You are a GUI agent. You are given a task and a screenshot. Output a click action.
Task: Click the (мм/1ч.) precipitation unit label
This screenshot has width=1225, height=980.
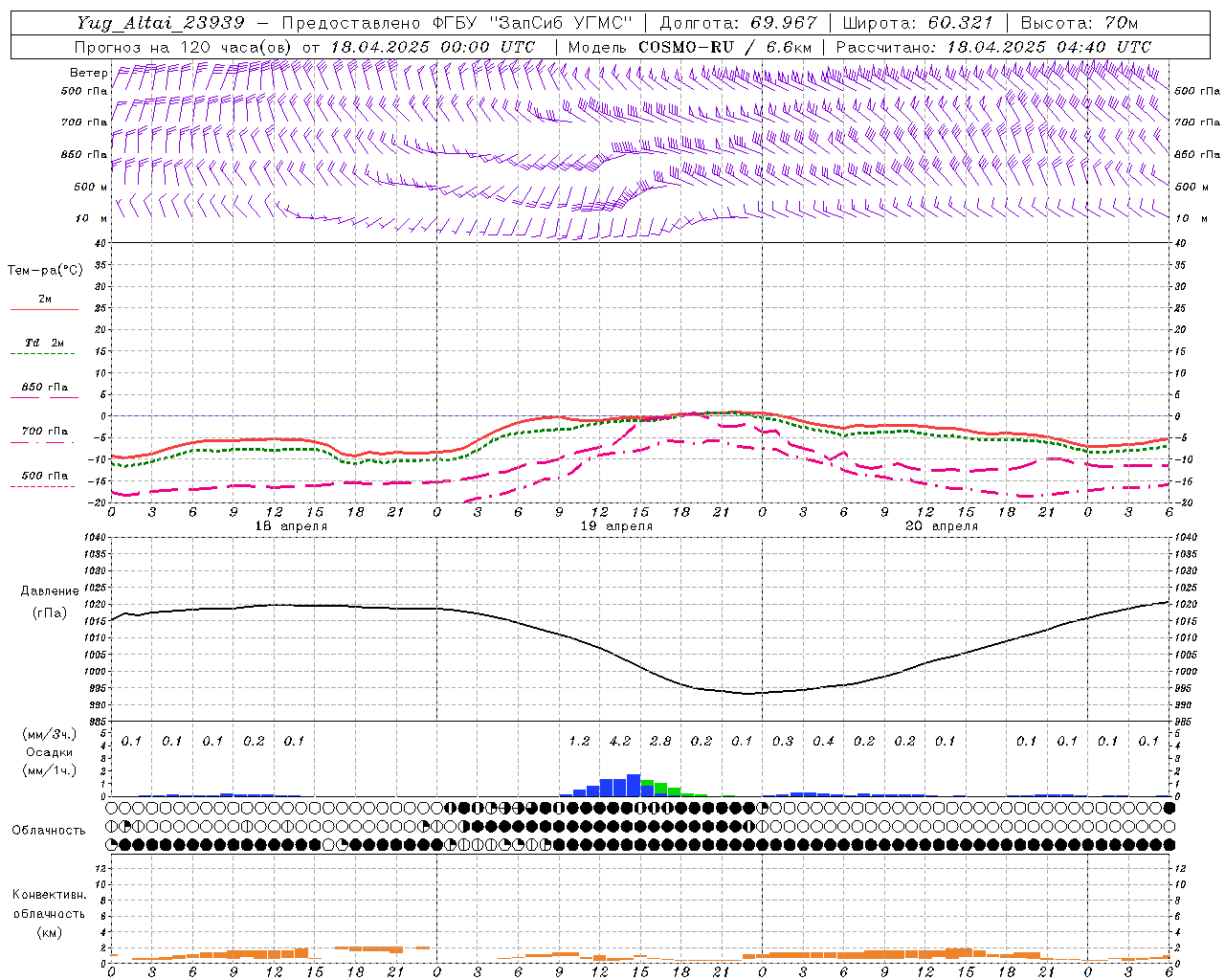pos(50,770)
